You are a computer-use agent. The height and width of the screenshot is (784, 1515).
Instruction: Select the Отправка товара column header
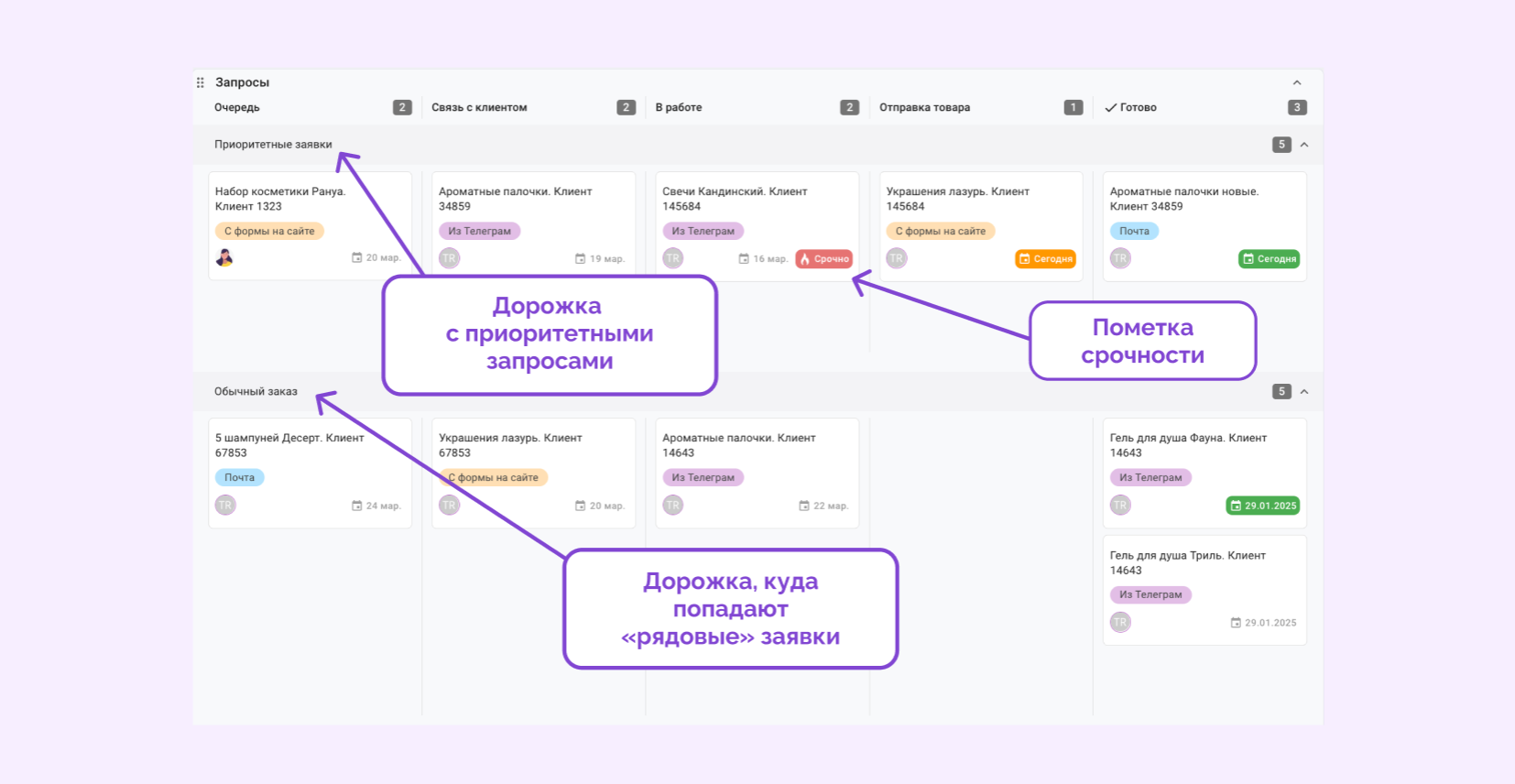(x=925, y=108)
